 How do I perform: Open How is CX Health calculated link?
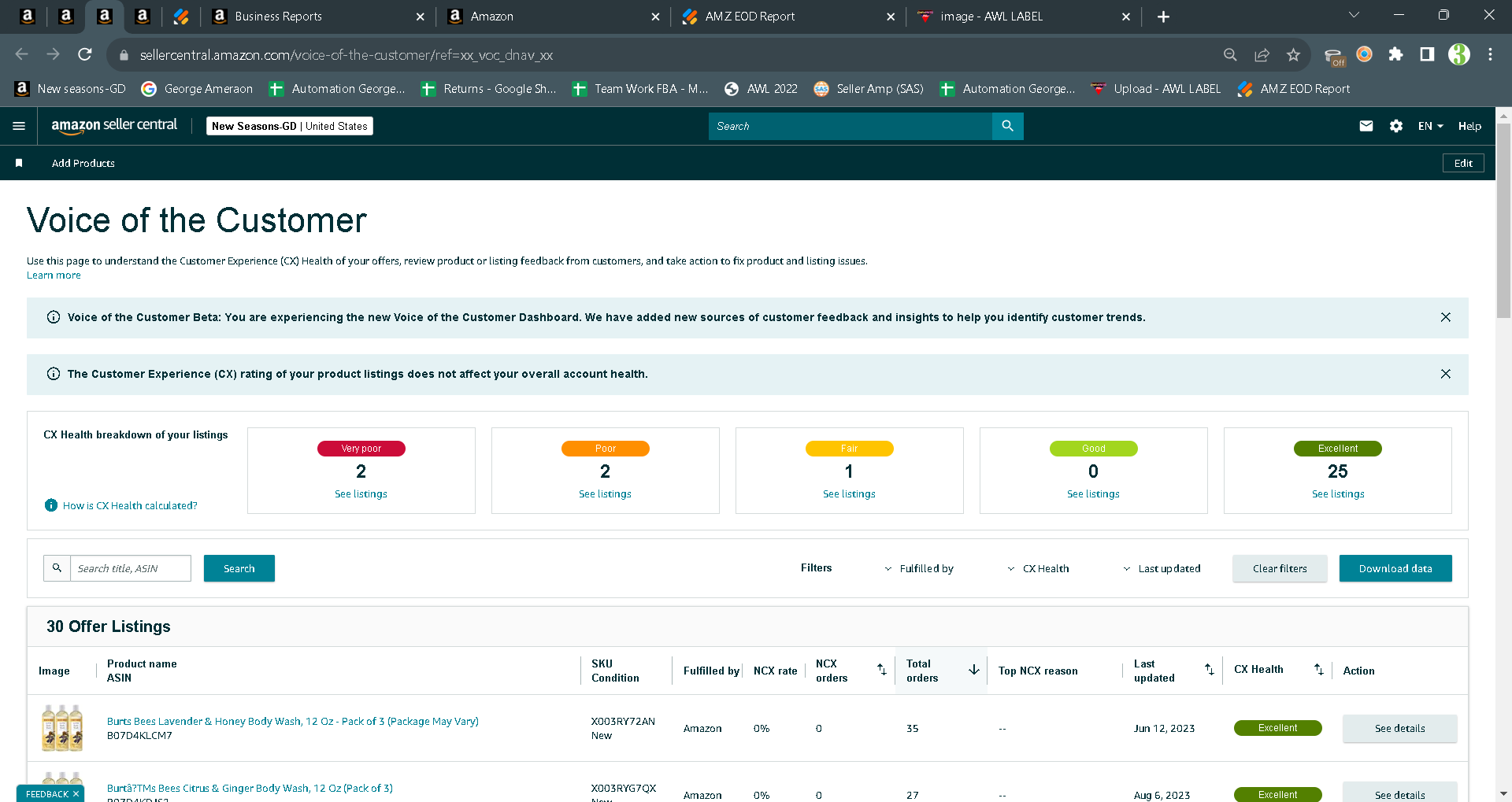(x=130, y=505)
